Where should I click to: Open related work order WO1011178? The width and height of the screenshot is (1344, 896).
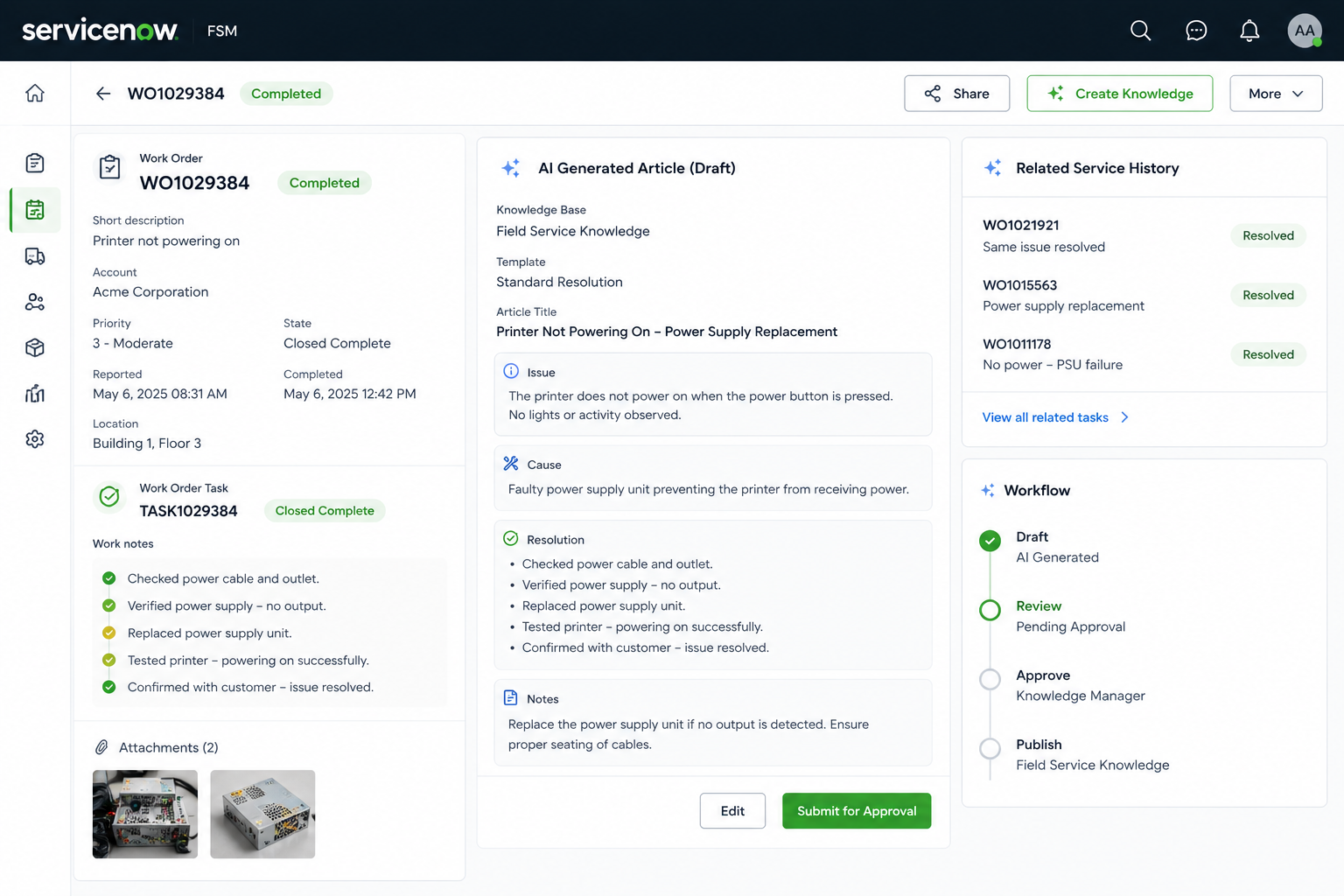click(x=1017, y=344)
